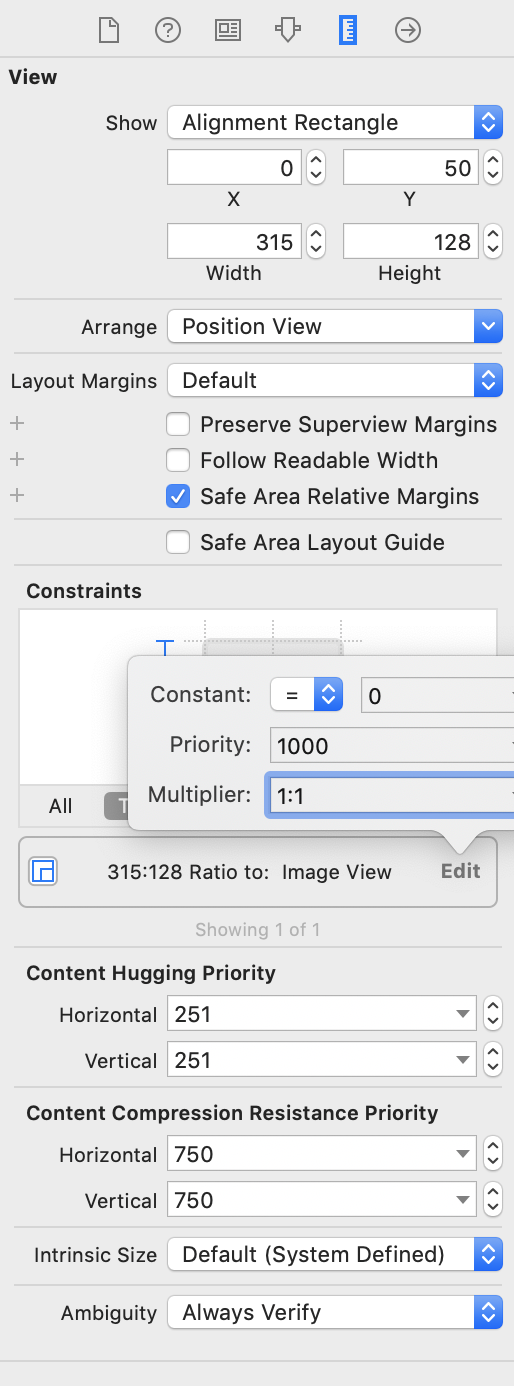Select the Size inspector ruler icon

tap(348, 30)
